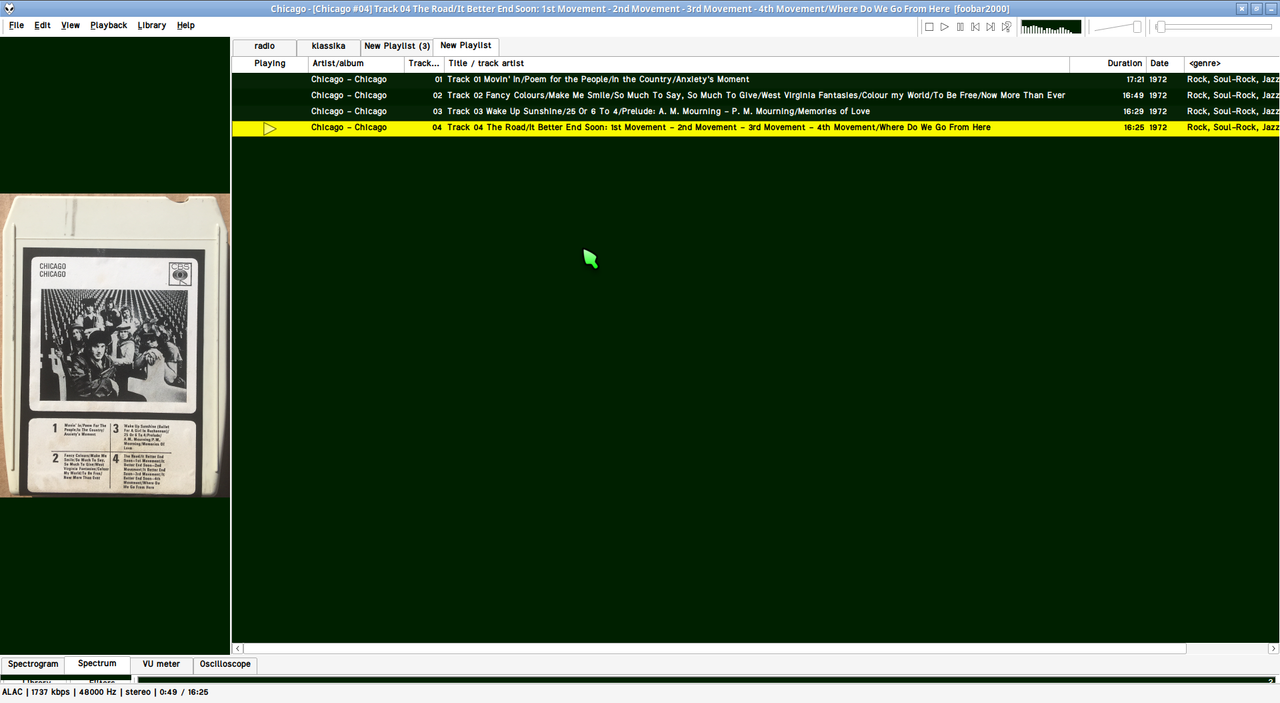Image resolution: width=1280 pixels, height=703 pixels.
Task: Select the New Playlist tab
Action: click(466, 46)
